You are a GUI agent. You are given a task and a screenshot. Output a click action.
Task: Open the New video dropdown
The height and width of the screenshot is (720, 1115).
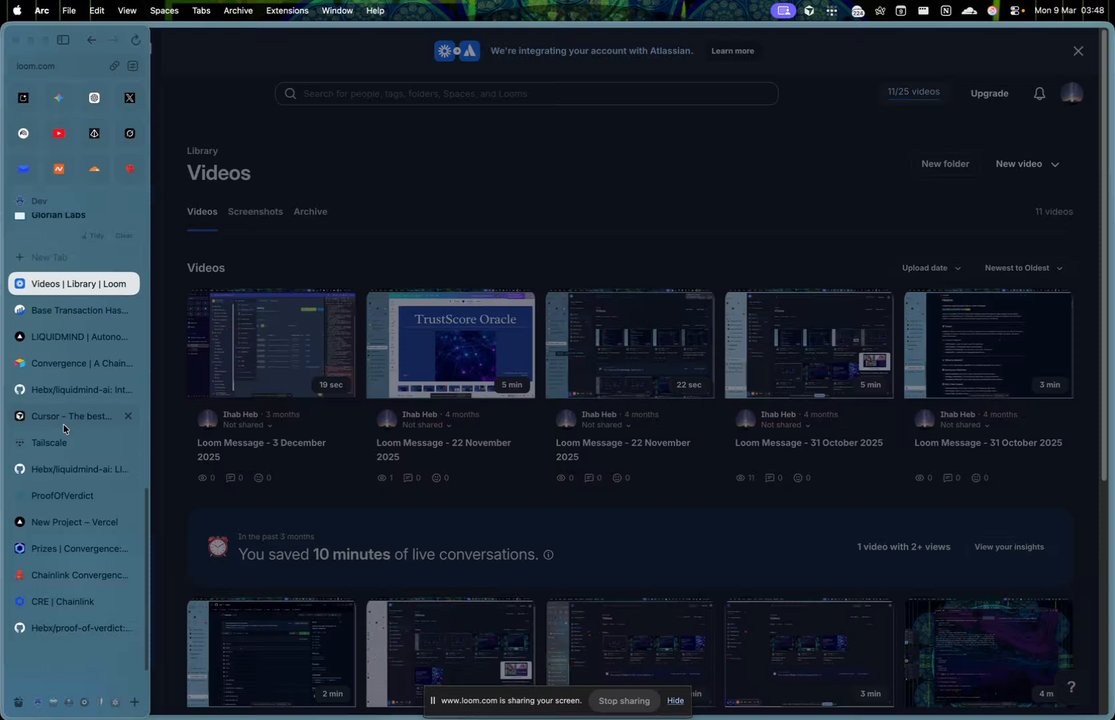tap(1027, 164)
